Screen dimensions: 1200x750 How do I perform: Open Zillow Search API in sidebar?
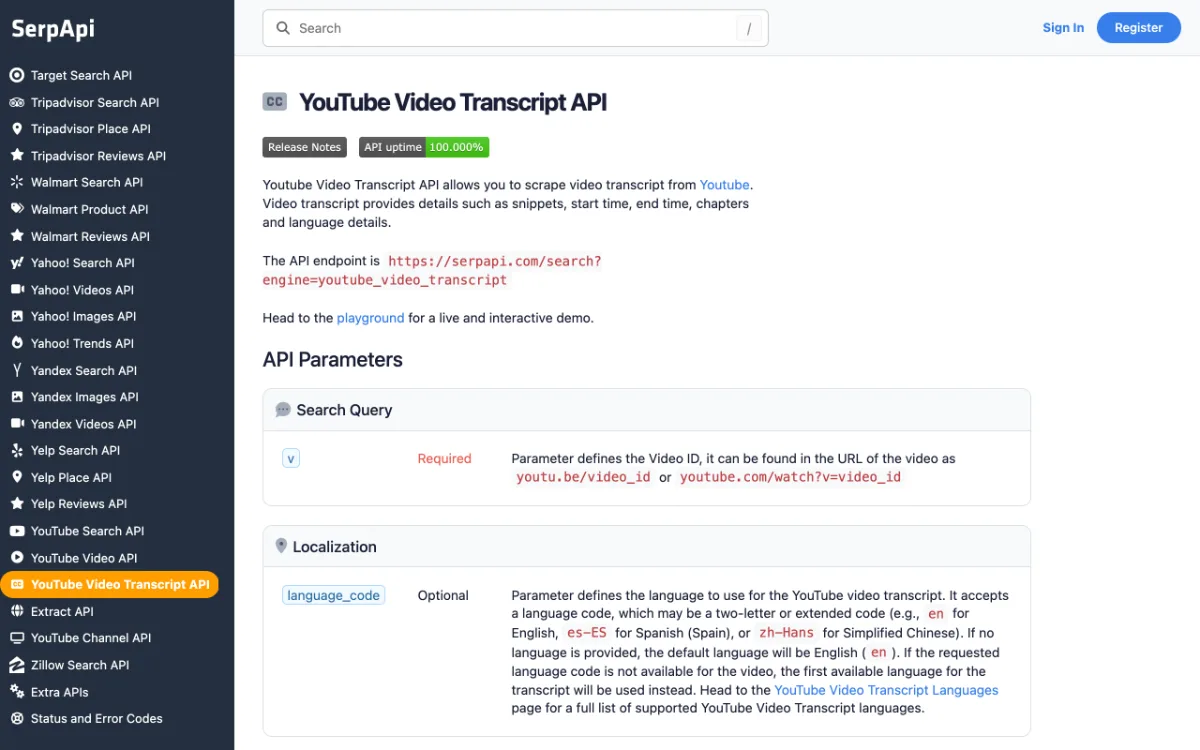(80, 665)
